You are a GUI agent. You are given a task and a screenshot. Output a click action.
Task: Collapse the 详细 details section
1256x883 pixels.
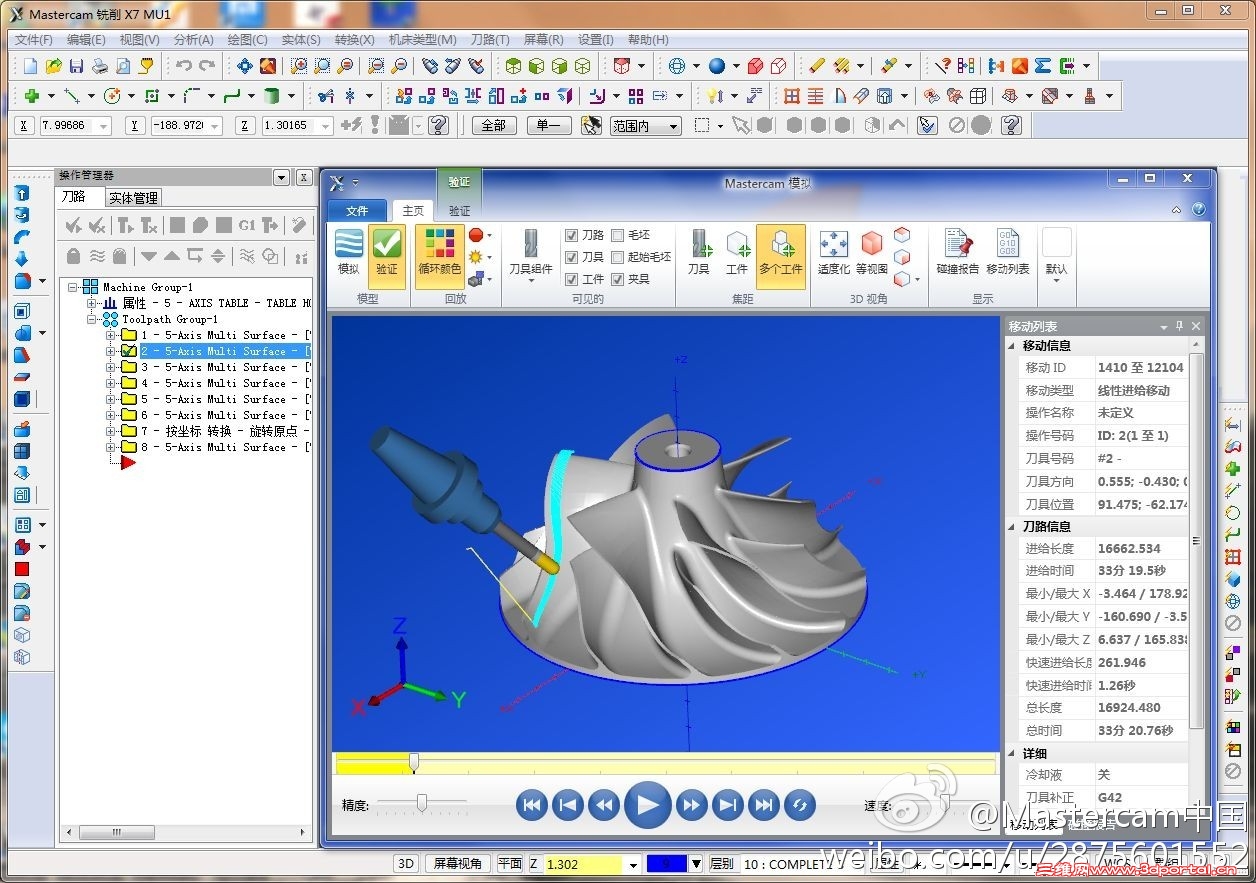tap(1012, 753)
